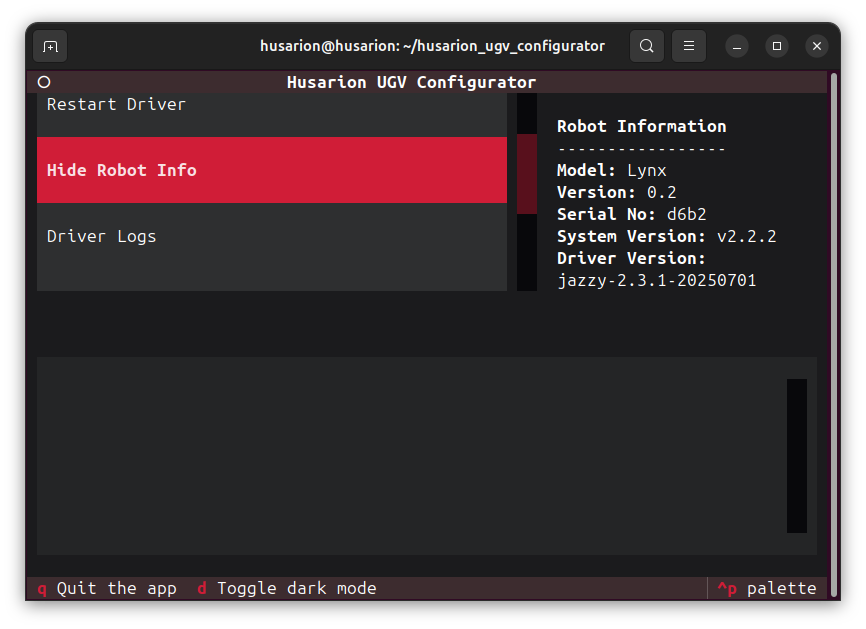The height and width of the screenshot is (629, 866).
Task: Click the 'Driver Version:' label
Action: coord(631,258)
